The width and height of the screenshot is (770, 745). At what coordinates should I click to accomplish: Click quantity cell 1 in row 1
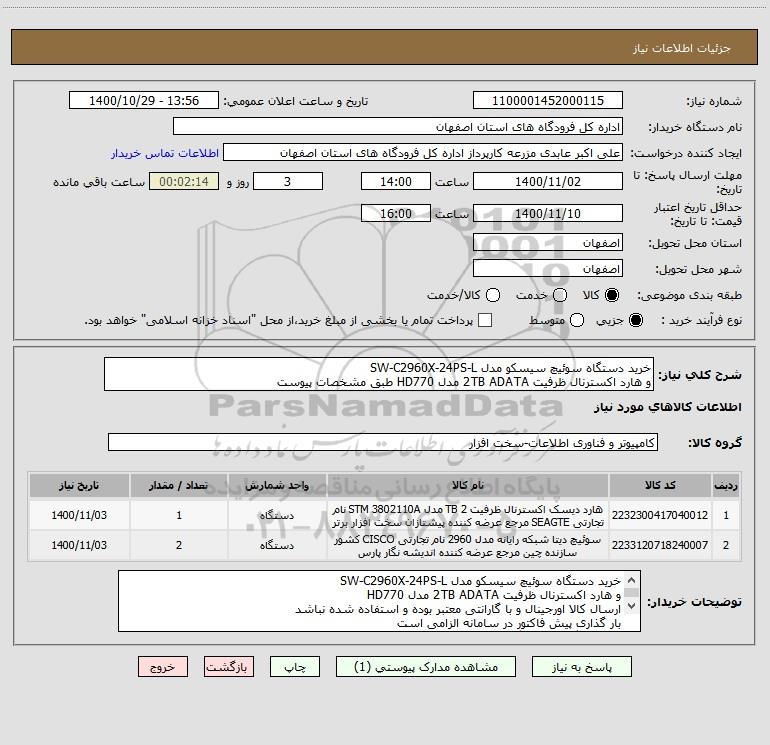[x=179, y=515]
